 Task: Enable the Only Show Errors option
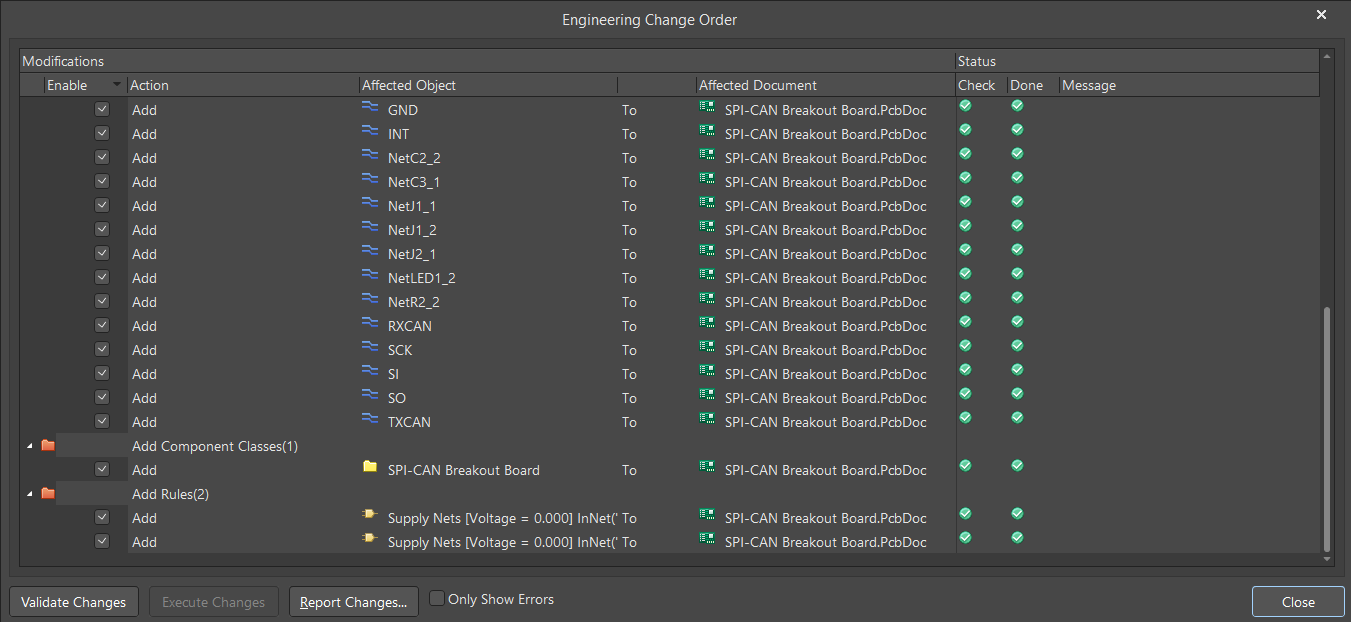coord(437,599)
